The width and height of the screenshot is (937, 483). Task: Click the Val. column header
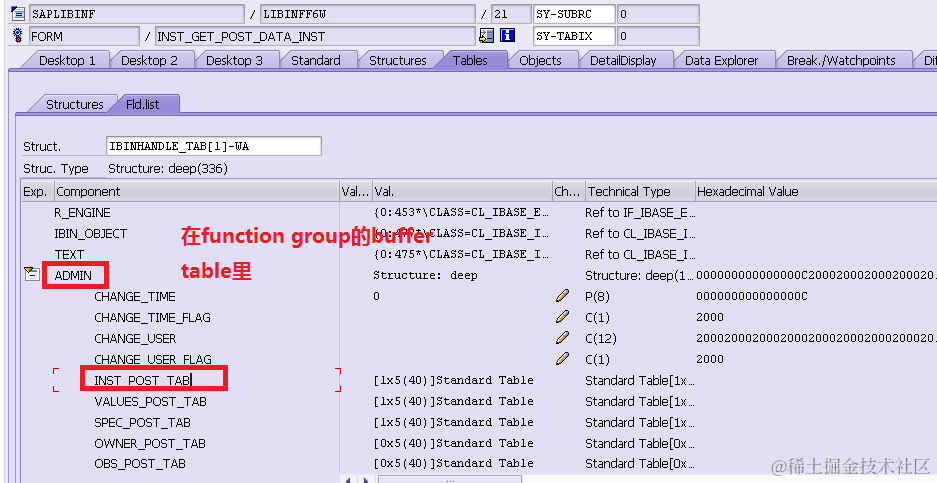click(463, 191)
